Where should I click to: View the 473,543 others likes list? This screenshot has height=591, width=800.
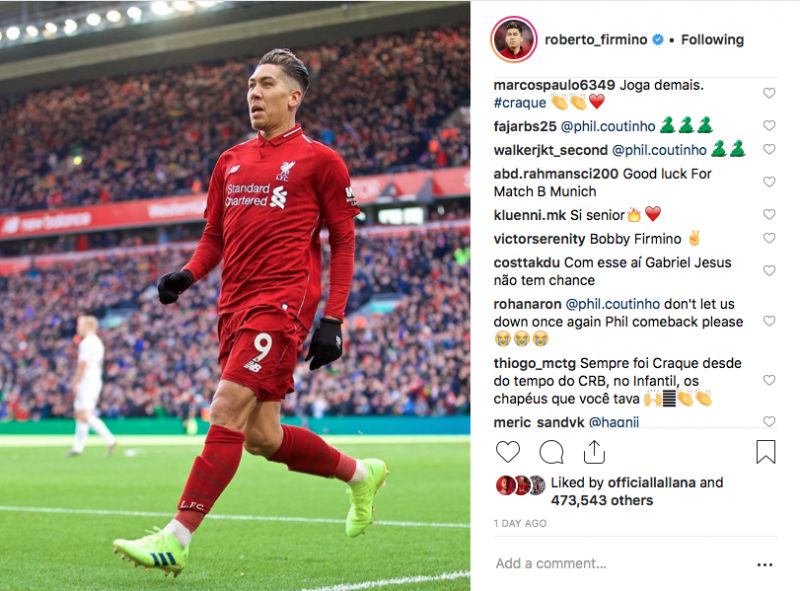pos(602,501)
